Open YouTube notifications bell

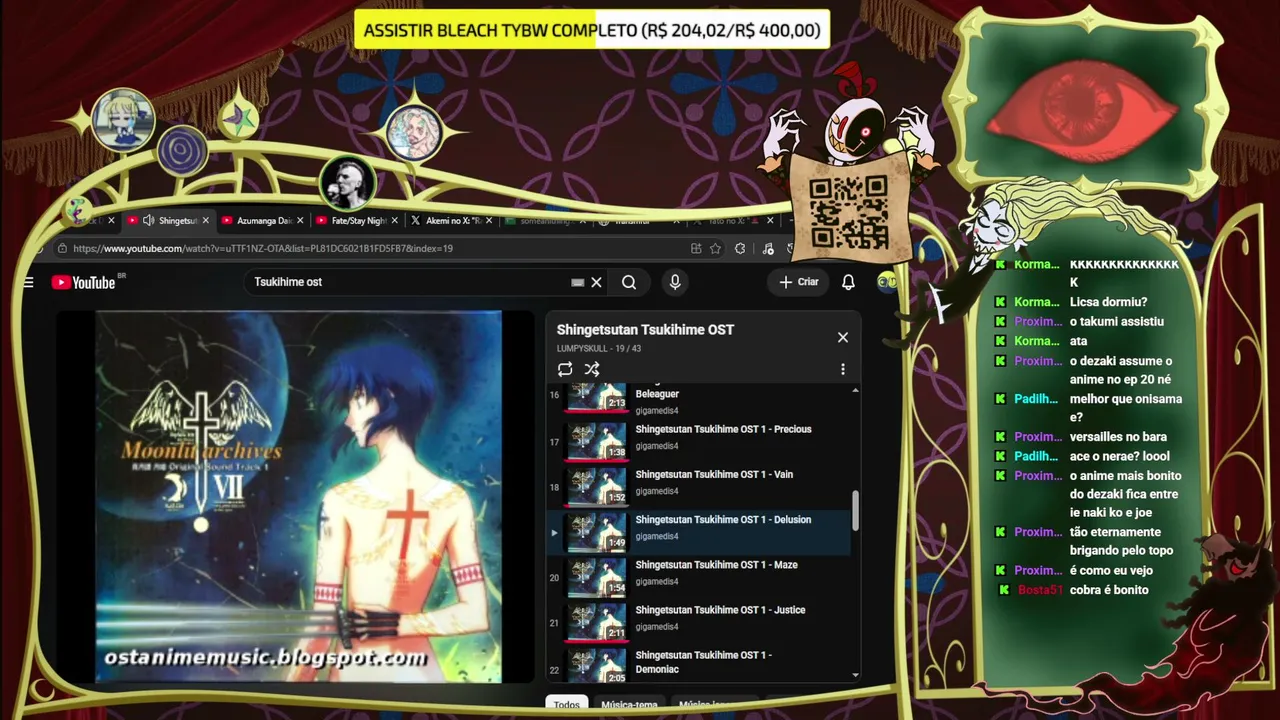click(848, 282)
